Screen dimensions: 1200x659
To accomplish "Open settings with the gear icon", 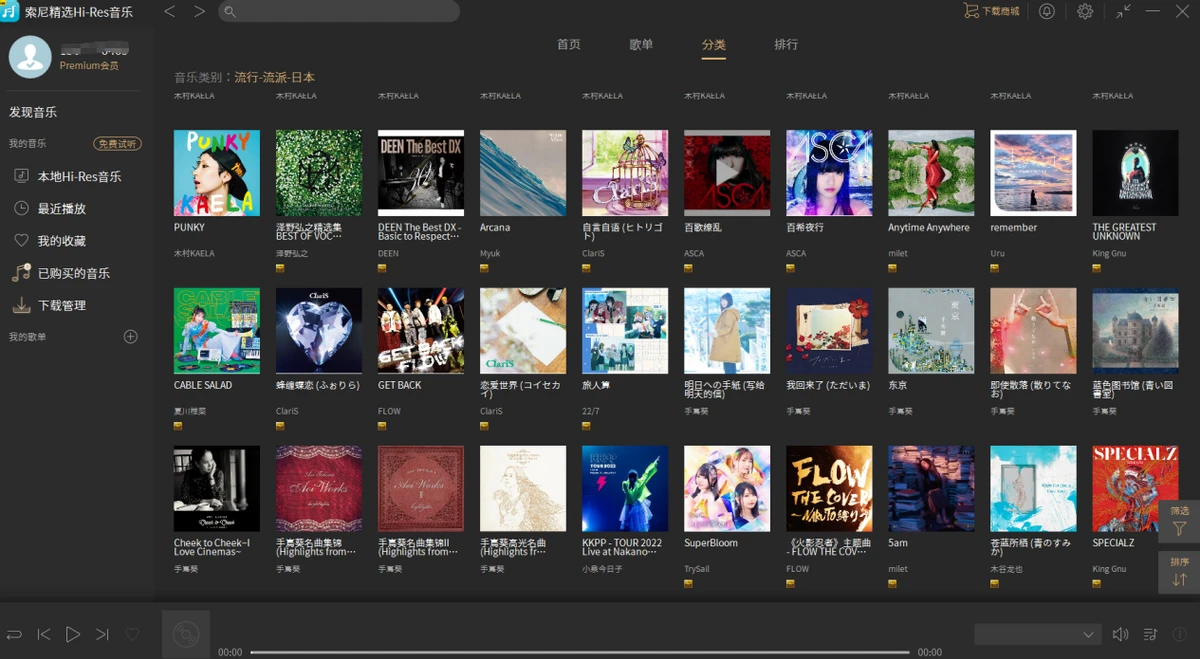I will pyautogui.click(x=1085, y=11).
